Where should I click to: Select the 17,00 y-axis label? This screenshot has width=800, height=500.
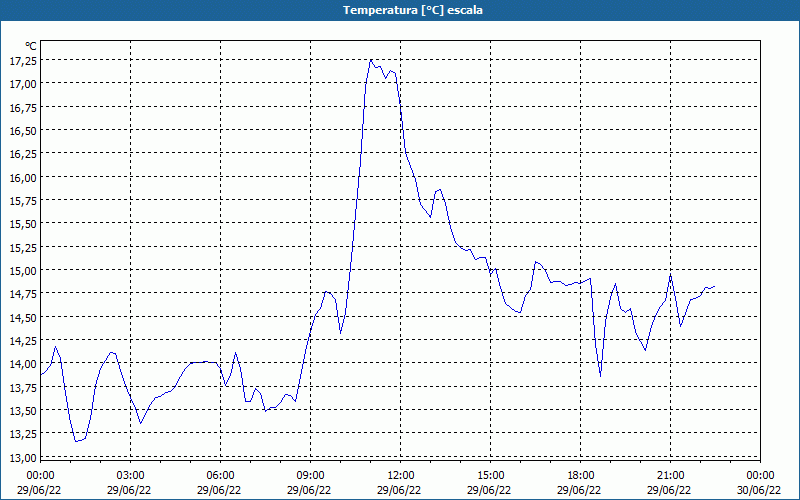click(23, 84)
